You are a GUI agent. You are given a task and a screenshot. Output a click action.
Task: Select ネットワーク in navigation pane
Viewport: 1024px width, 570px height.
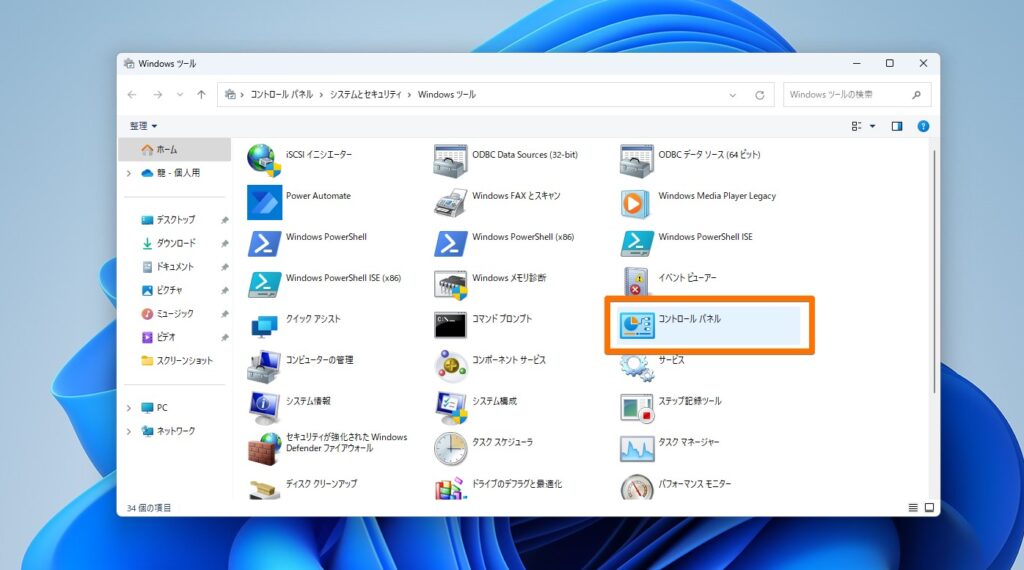168,432
